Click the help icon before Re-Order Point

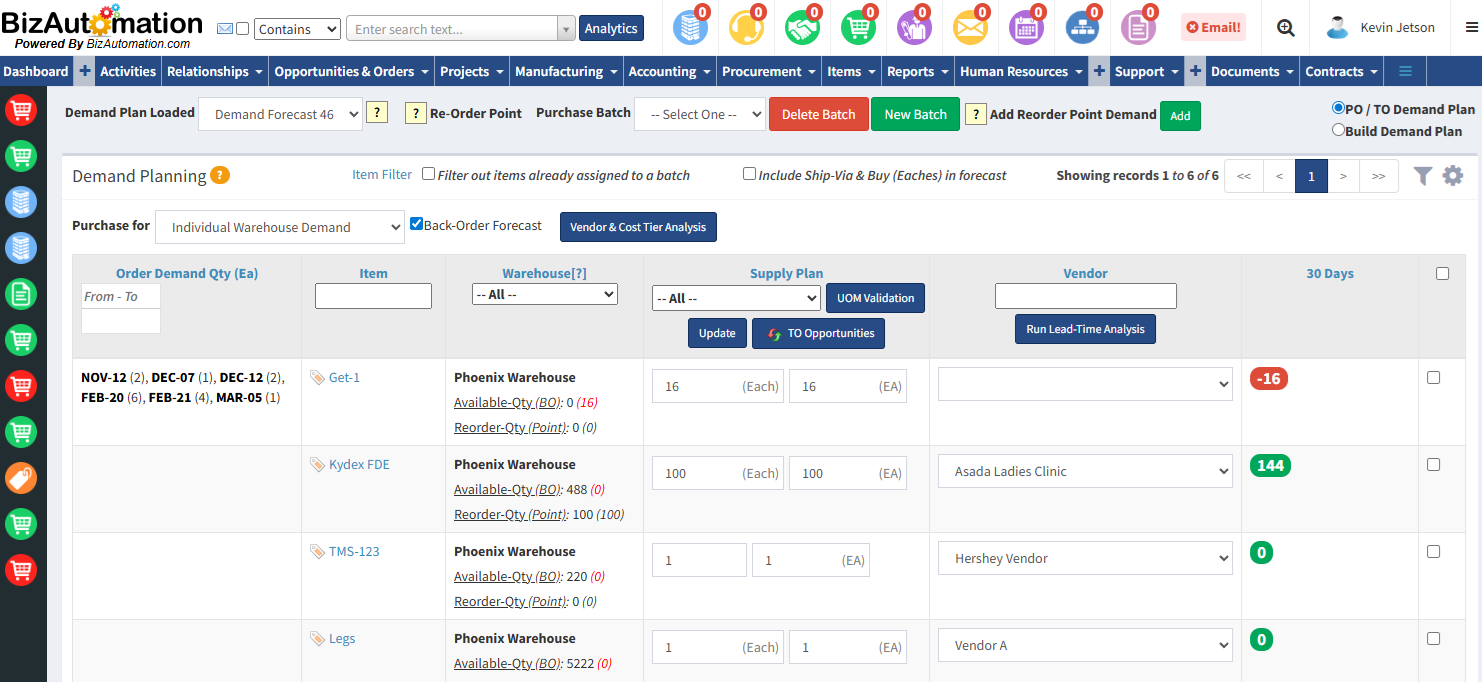pyautogui.click(x=415, y=113)
